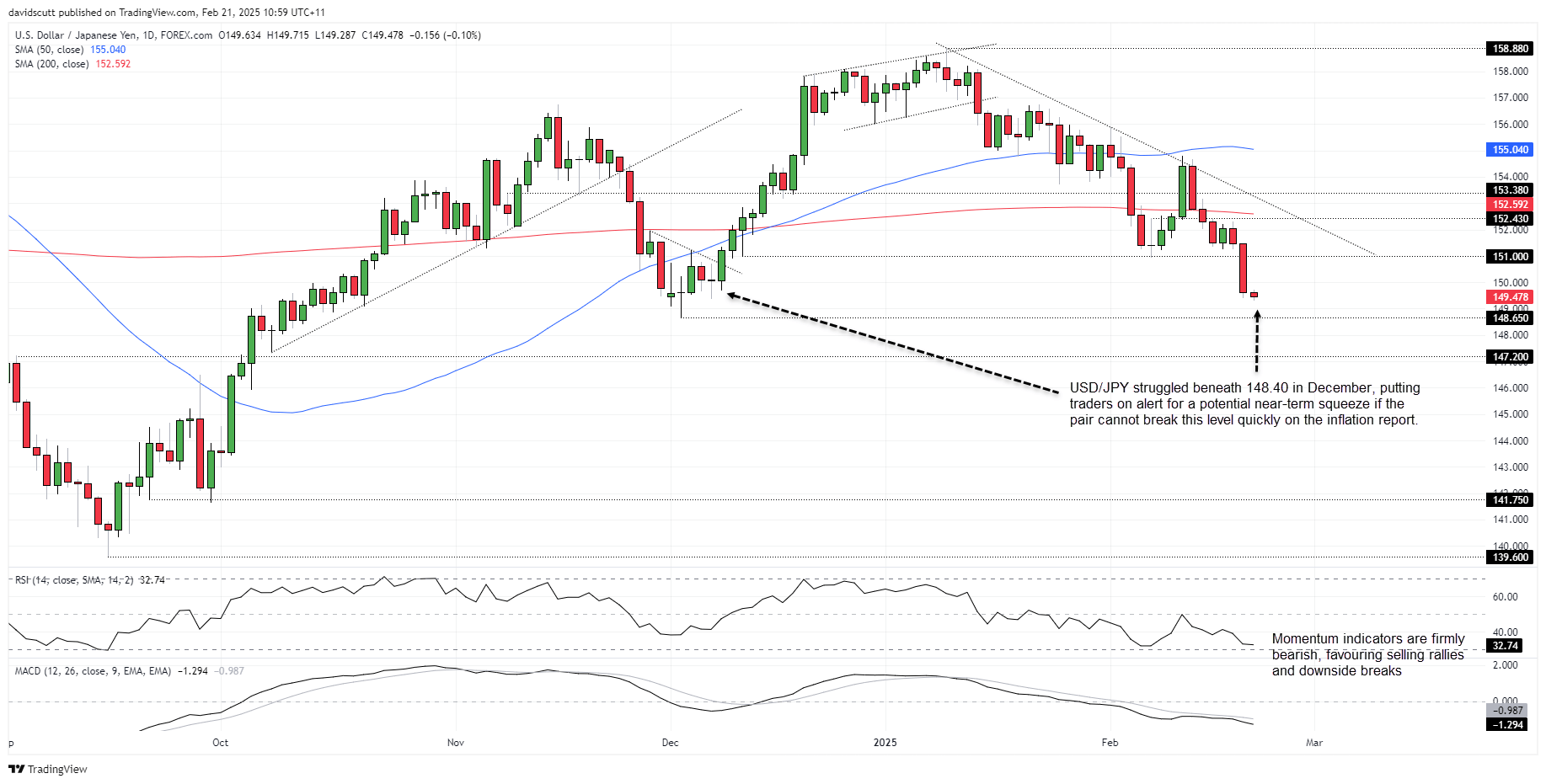
Task: Click the red 152.592 SMA price tag
Action: 1510,205
